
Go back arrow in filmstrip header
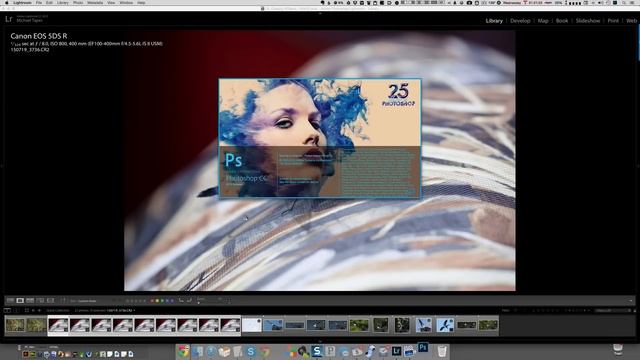33,311
